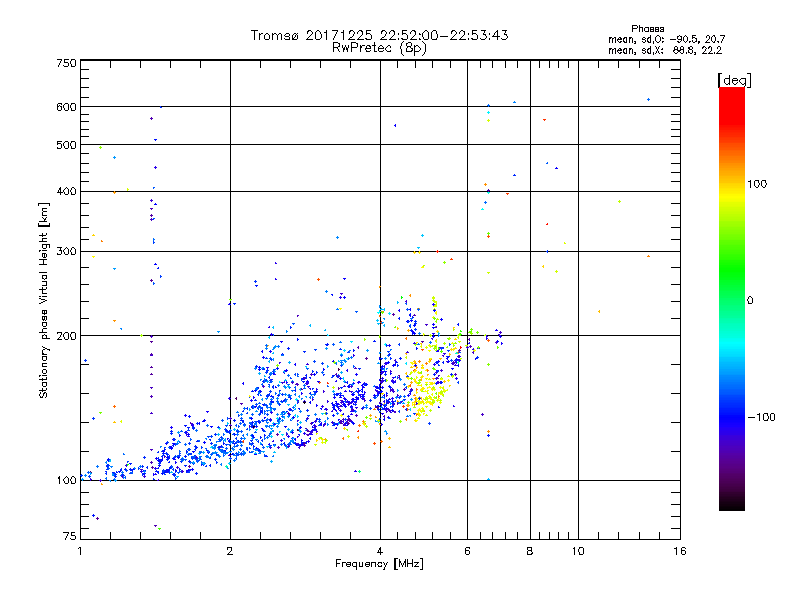This screenshot has width=800, height=600.
Task: Click the yellow band of the colorbar near 100
Action: pyautogui.click(x=732, y=194)
